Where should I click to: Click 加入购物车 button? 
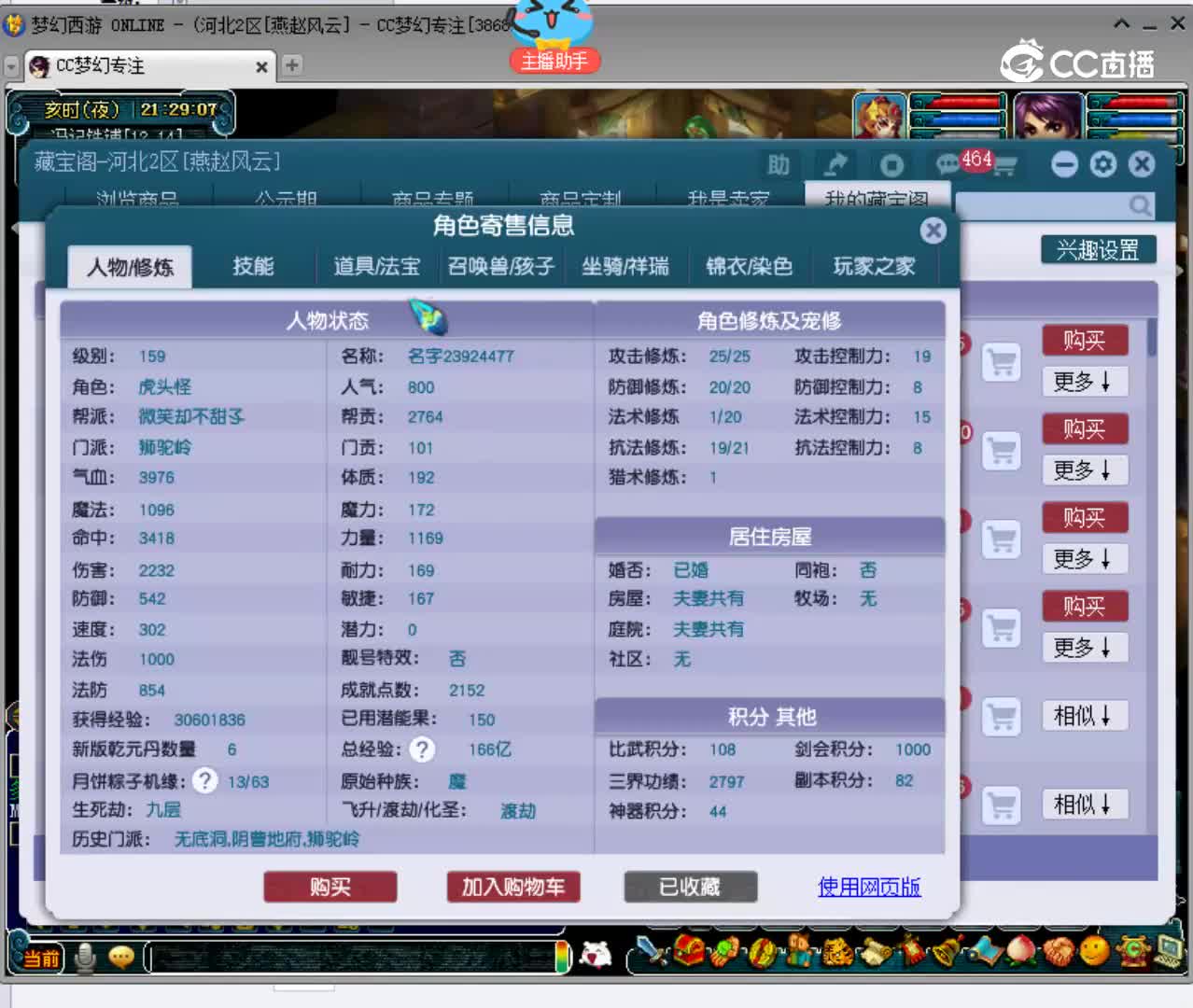513,887
